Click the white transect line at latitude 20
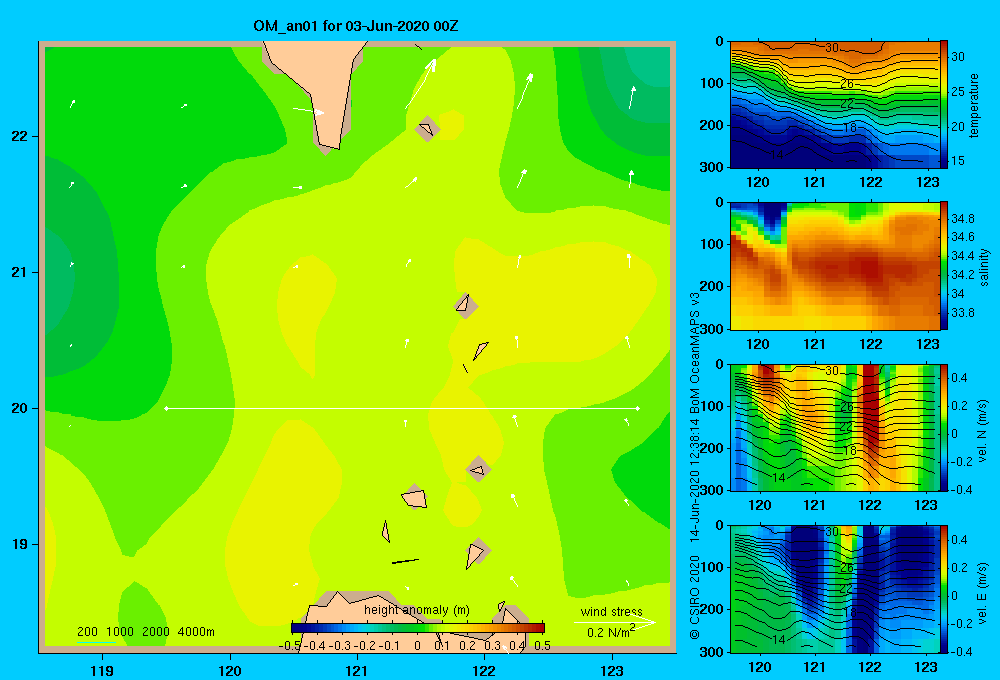Screen dimensions: 1000x680 coord(402,408)
